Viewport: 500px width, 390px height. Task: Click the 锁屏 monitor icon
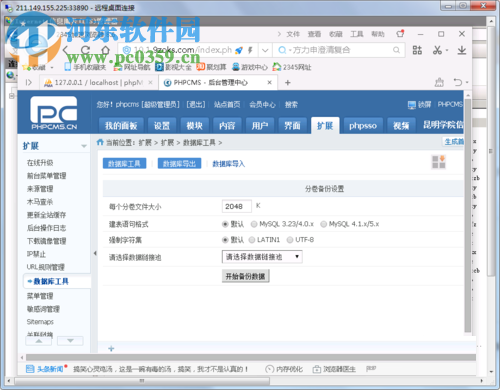[412, 105]
